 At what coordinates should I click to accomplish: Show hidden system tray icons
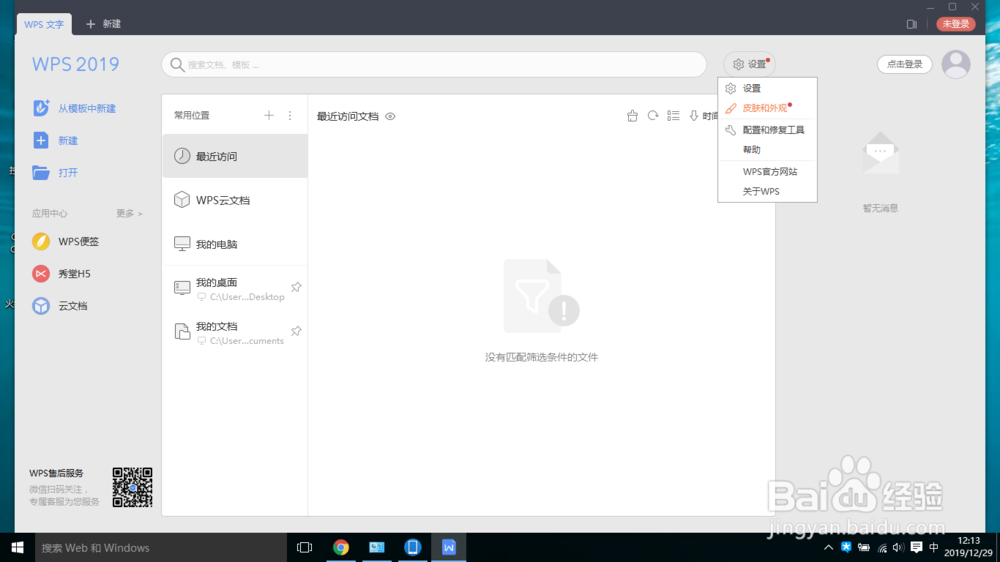[x=828, y=547]
